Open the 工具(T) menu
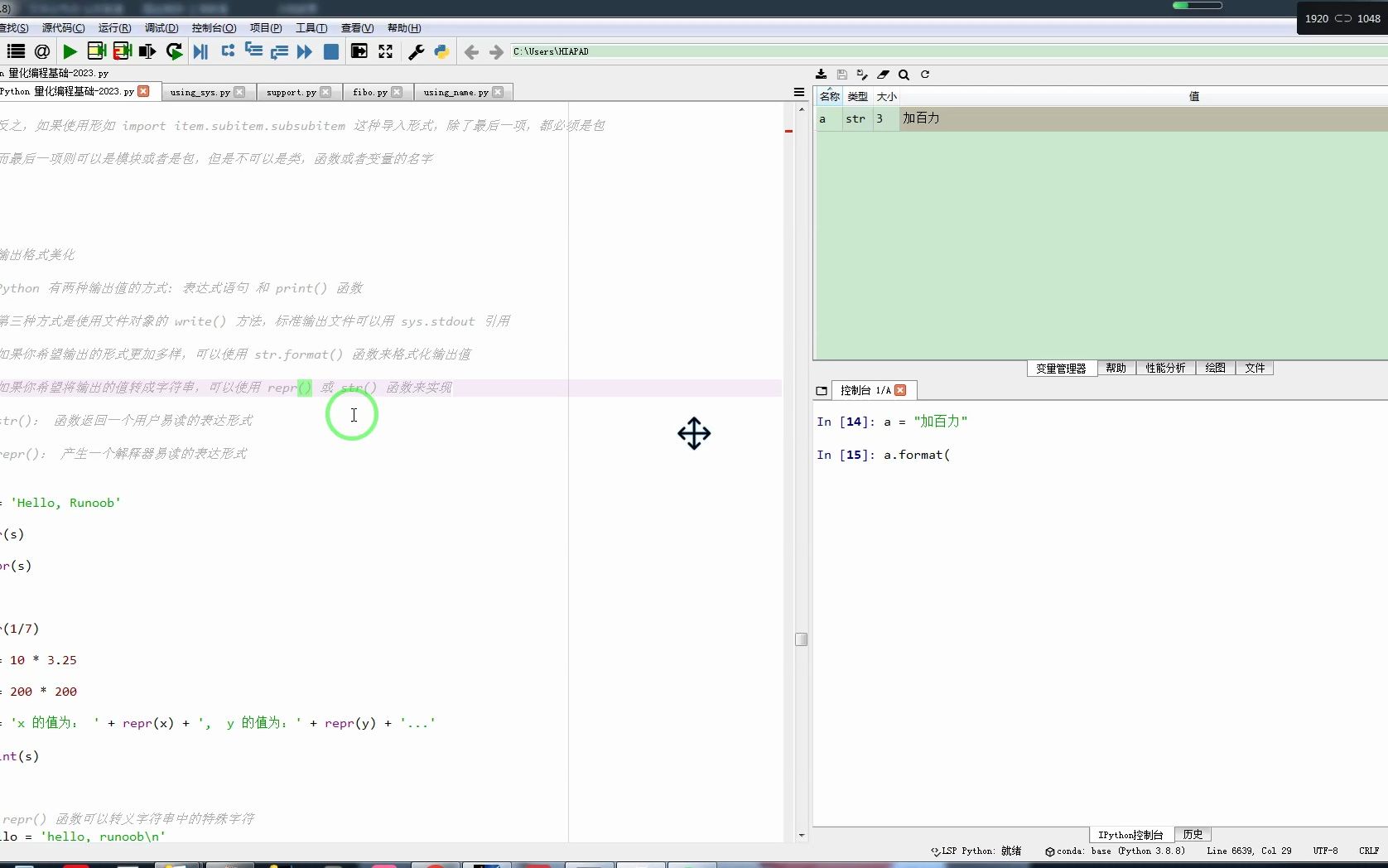This screenshot has width=1388, height=868. click(x=311, y=27)
